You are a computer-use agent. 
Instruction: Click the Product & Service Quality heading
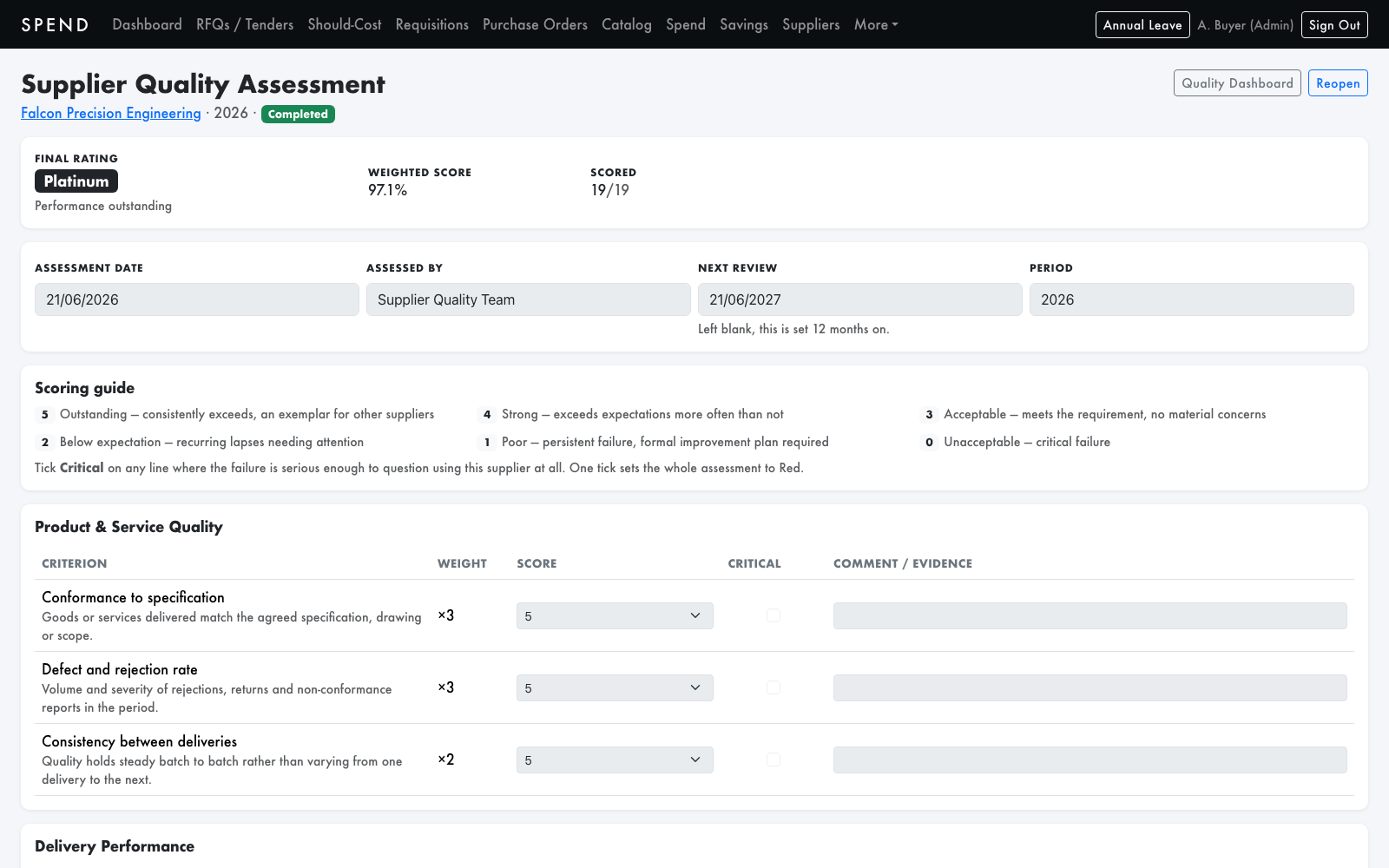(x=128, y=527)
